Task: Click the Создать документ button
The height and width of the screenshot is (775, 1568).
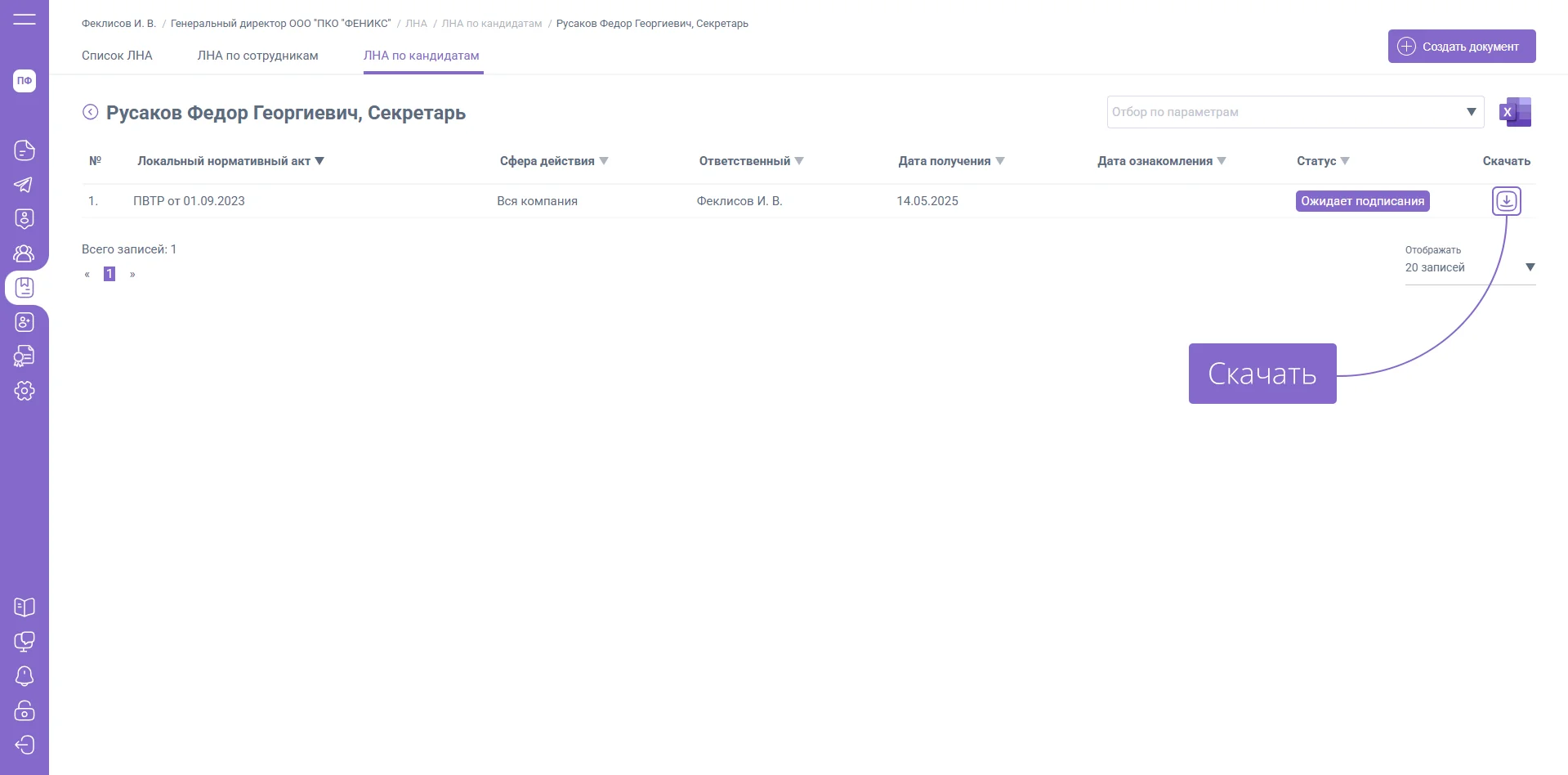Action: click(1461, 47)
